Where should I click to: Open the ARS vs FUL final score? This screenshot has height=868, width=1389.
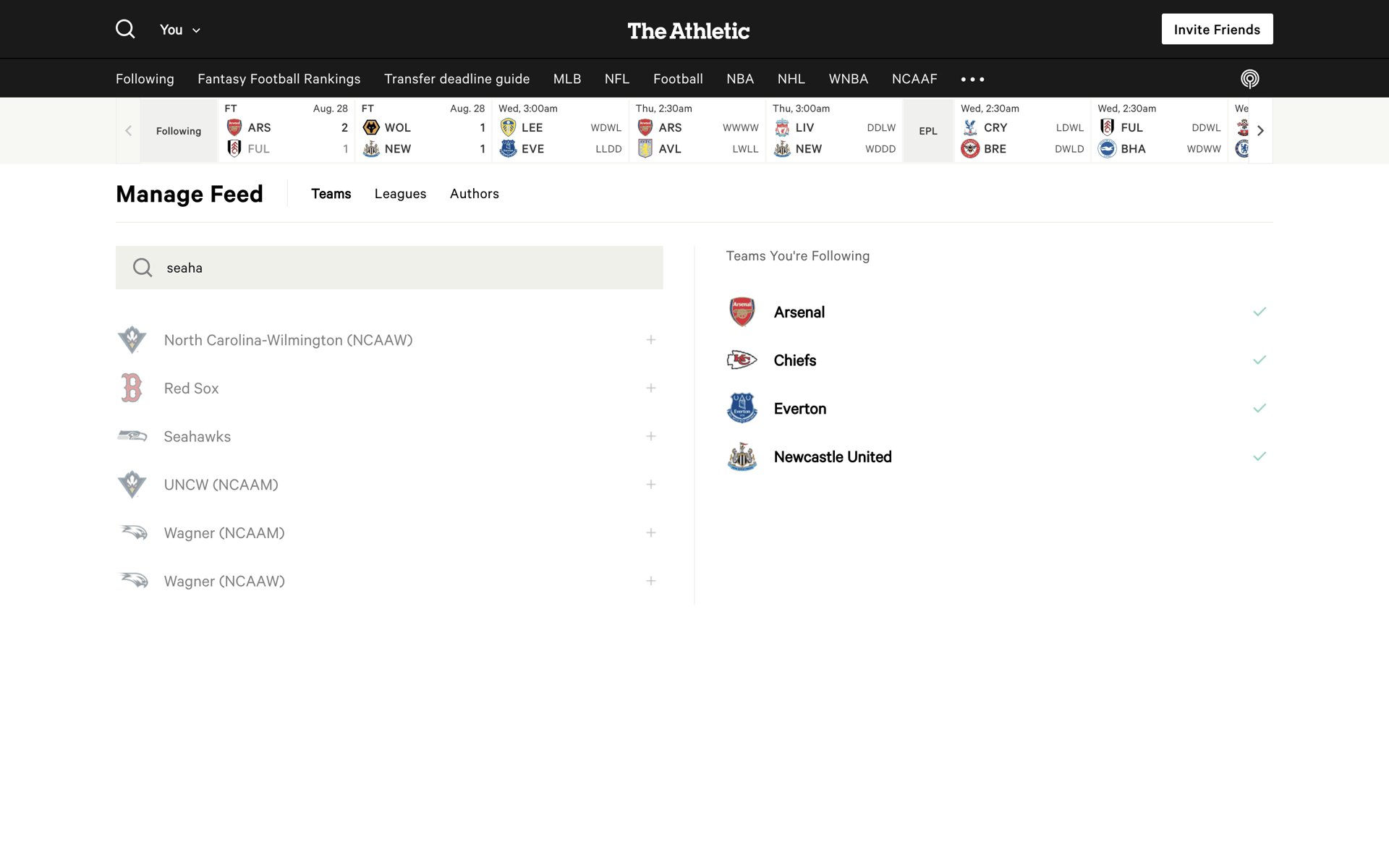[x=286, y=130]
